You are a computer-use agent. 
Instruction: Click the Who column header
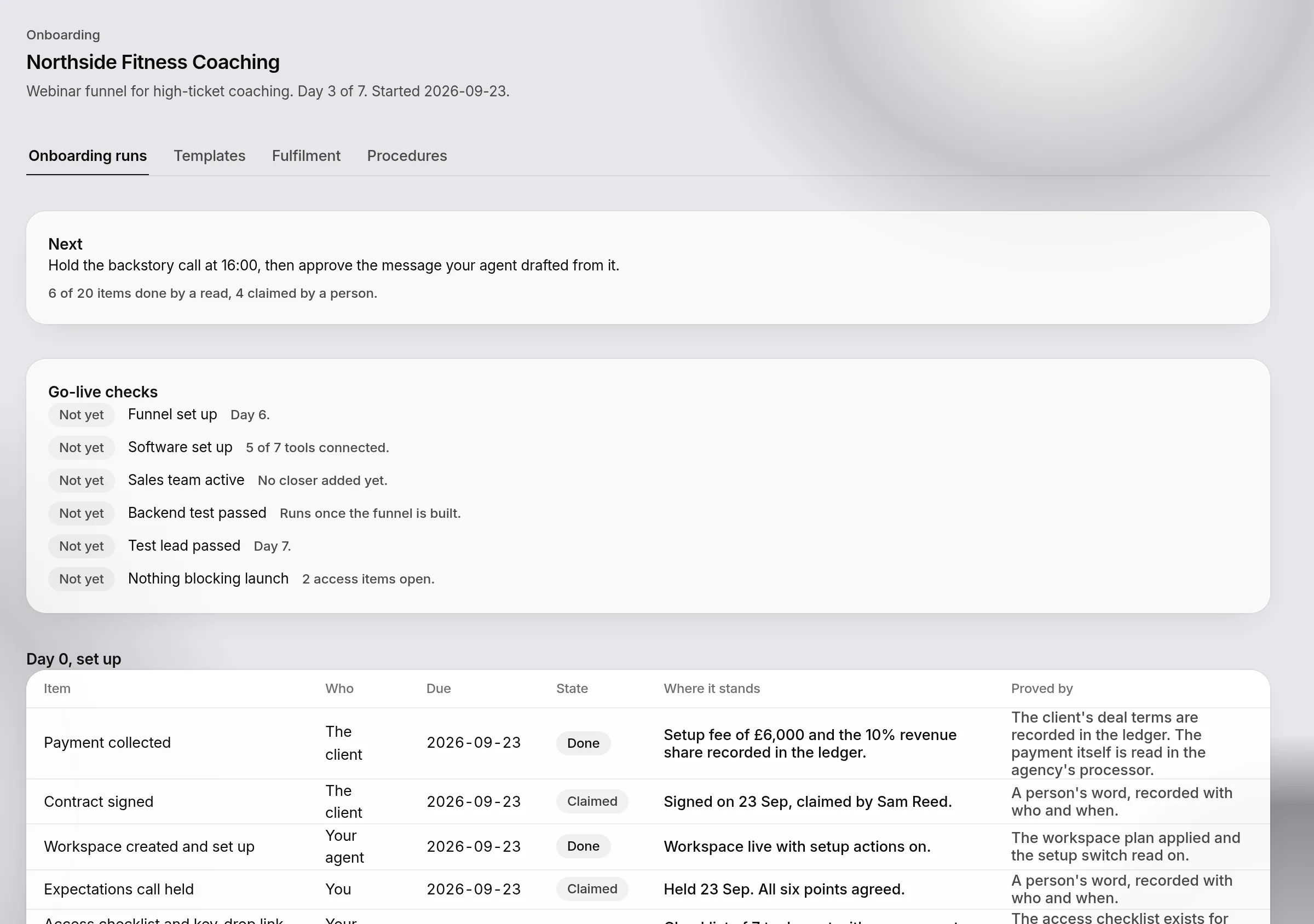click(339, 689)
